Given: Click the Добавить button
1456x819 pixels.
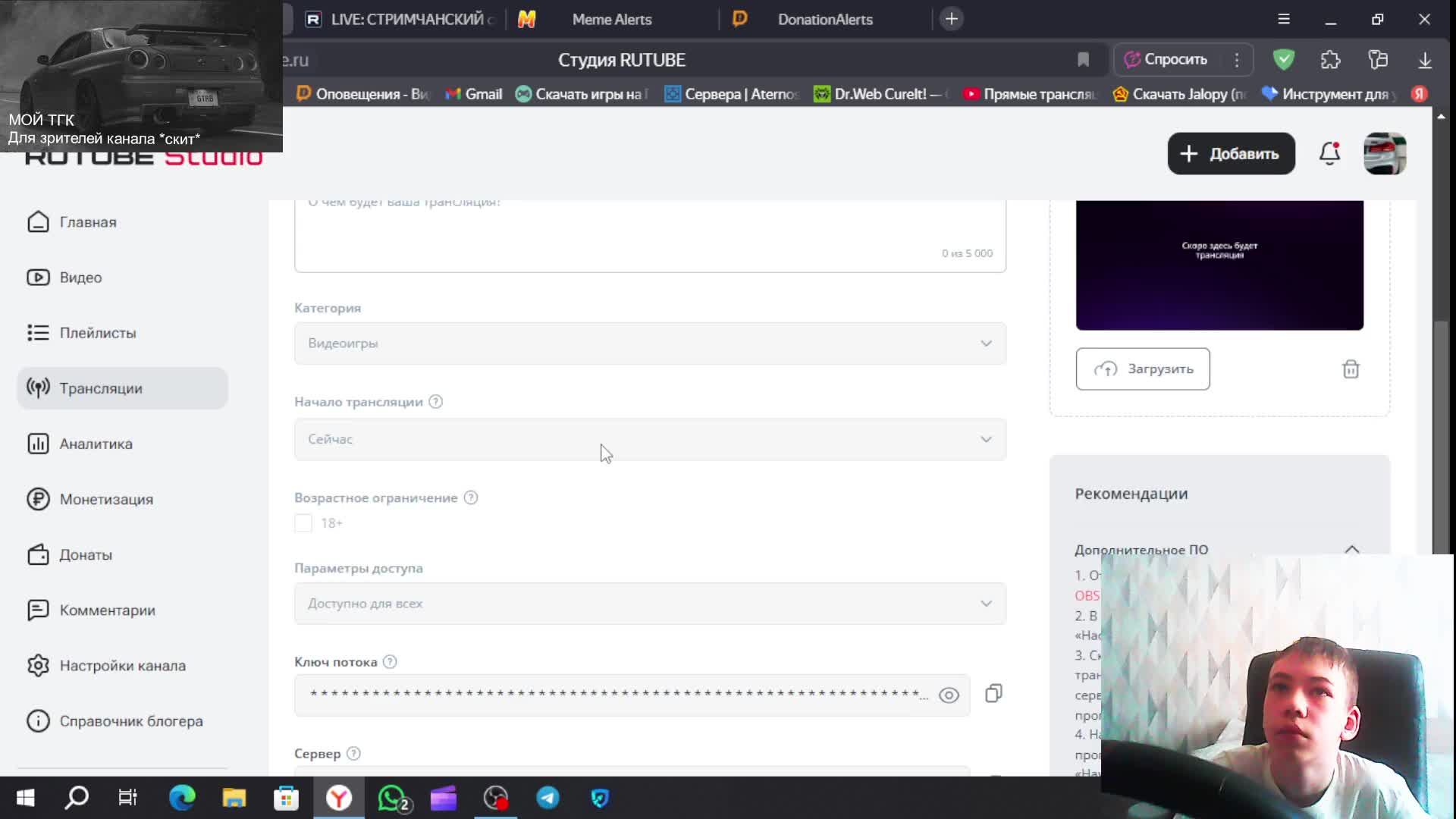Looking at the screenshot, I should point(1231,154).
